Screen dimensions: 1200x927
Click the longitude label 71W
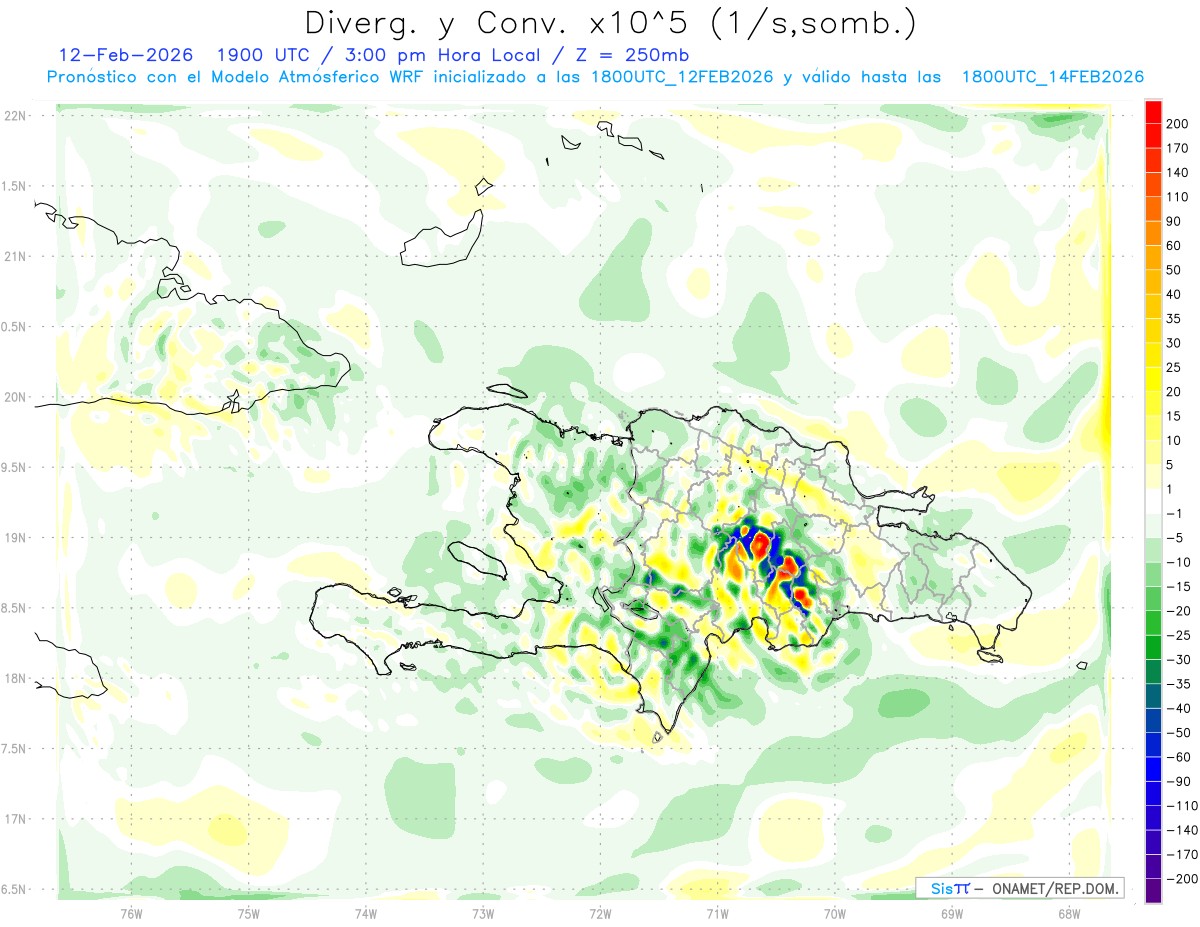point(717,913)
